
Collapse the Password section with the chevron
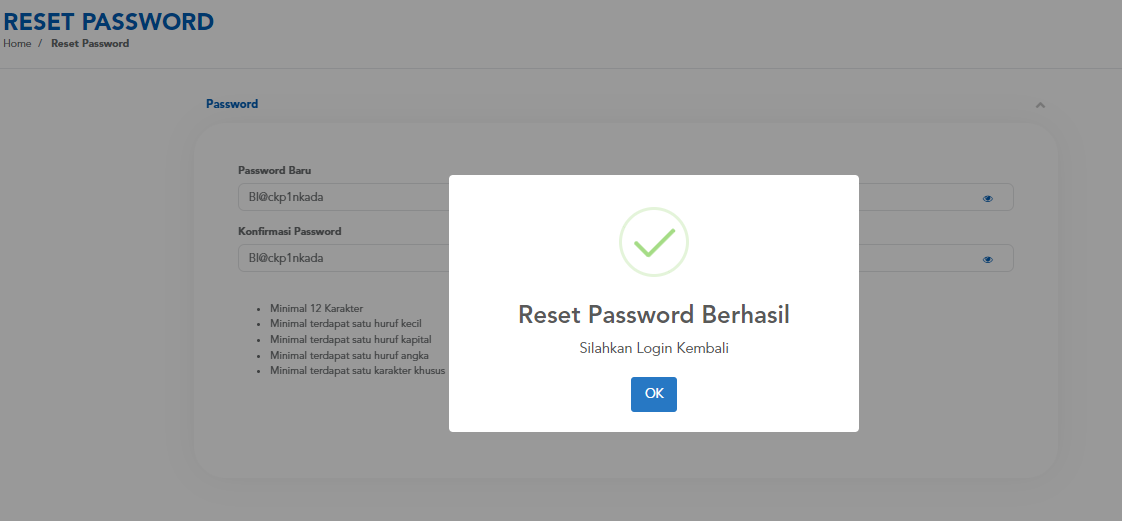click(1040, 105)
